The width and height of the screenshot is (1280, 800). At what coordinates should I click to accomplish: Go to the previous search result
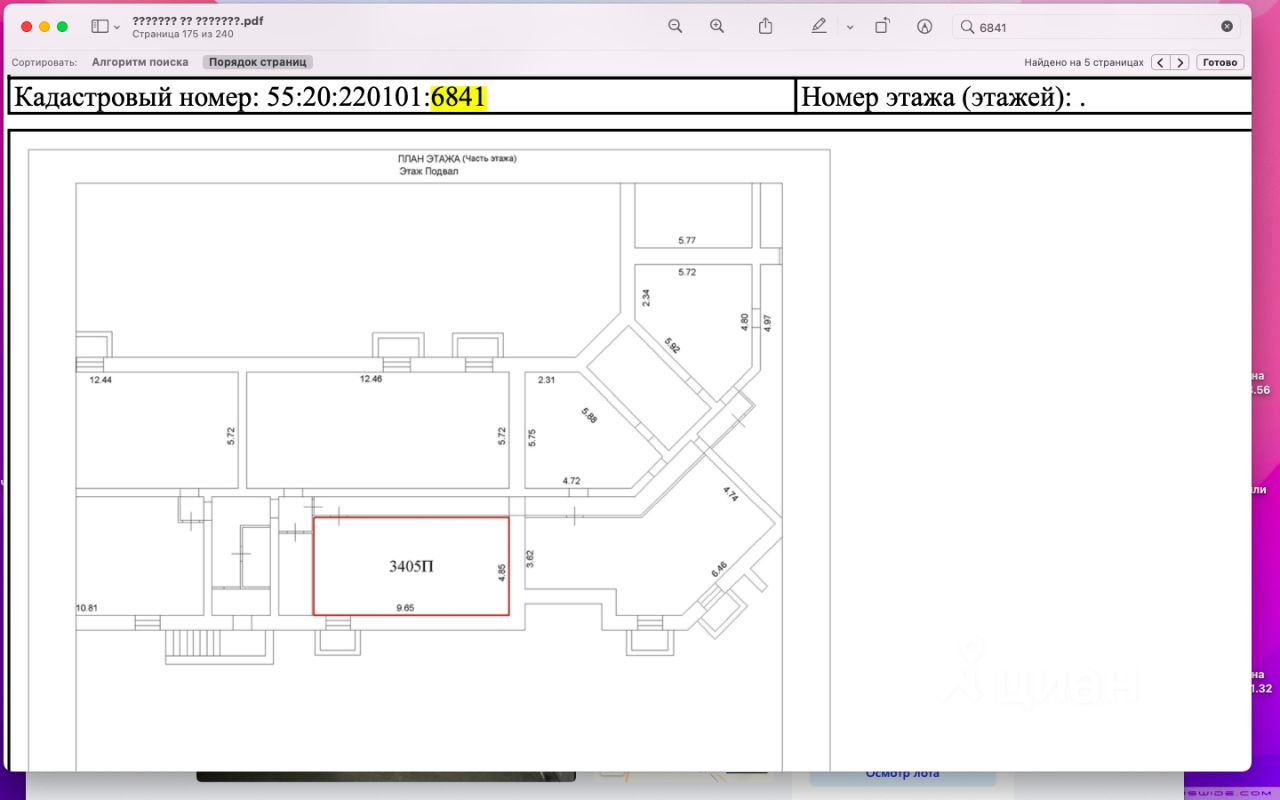coord(1160,62)
